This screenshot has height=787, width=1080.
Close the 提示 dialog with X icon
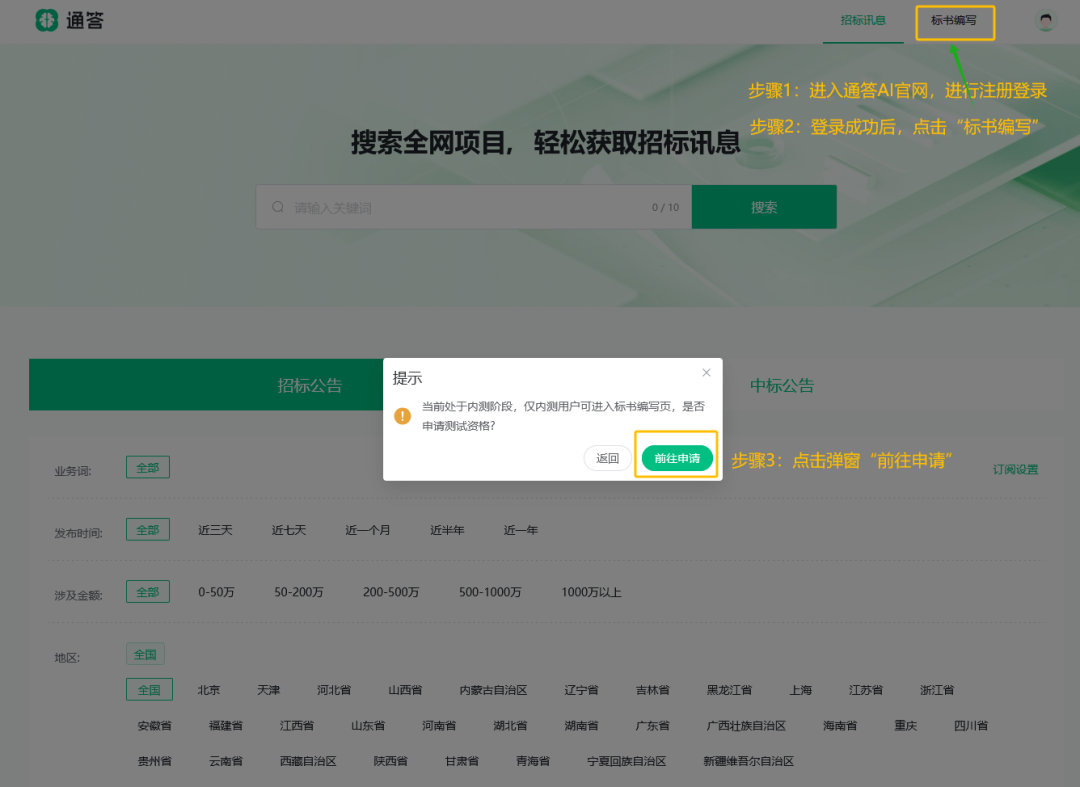tap(706, 373)
